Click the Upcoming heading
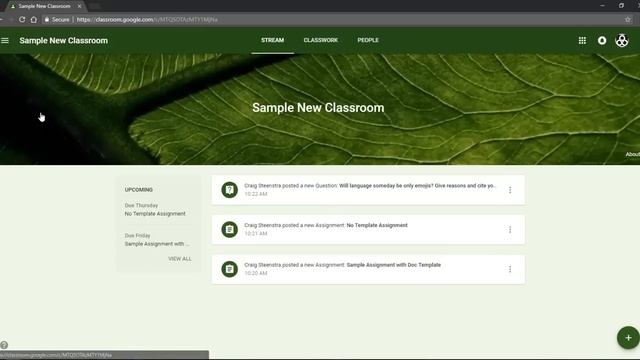Screen dimensions: 640x360 pos(139,190)
